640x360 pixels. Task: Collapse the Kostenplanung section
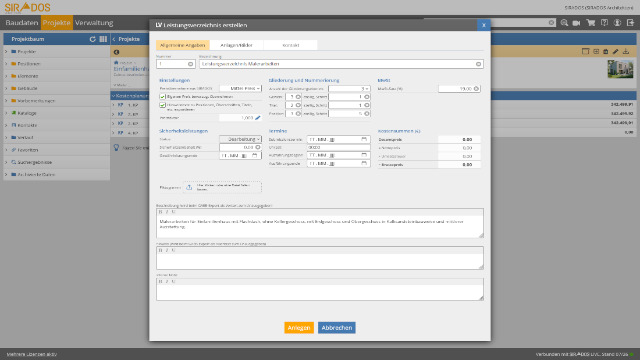click(x=113, y=96)
